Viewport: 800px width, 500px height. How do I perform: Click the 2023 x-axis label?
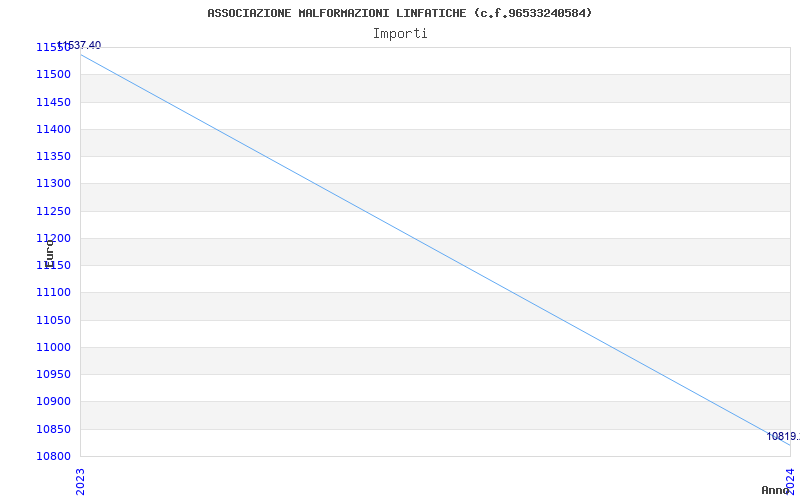point(80,482)
